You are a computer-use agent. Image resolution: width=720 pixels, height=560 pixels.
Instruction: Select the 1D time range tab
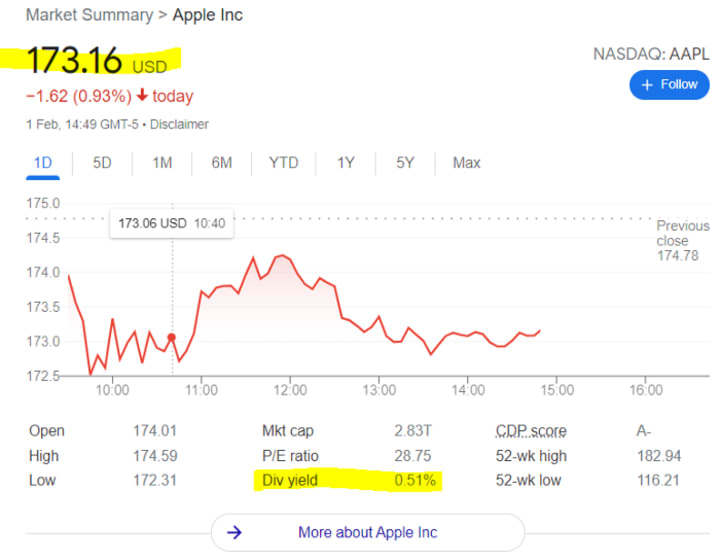coord(43,163)
